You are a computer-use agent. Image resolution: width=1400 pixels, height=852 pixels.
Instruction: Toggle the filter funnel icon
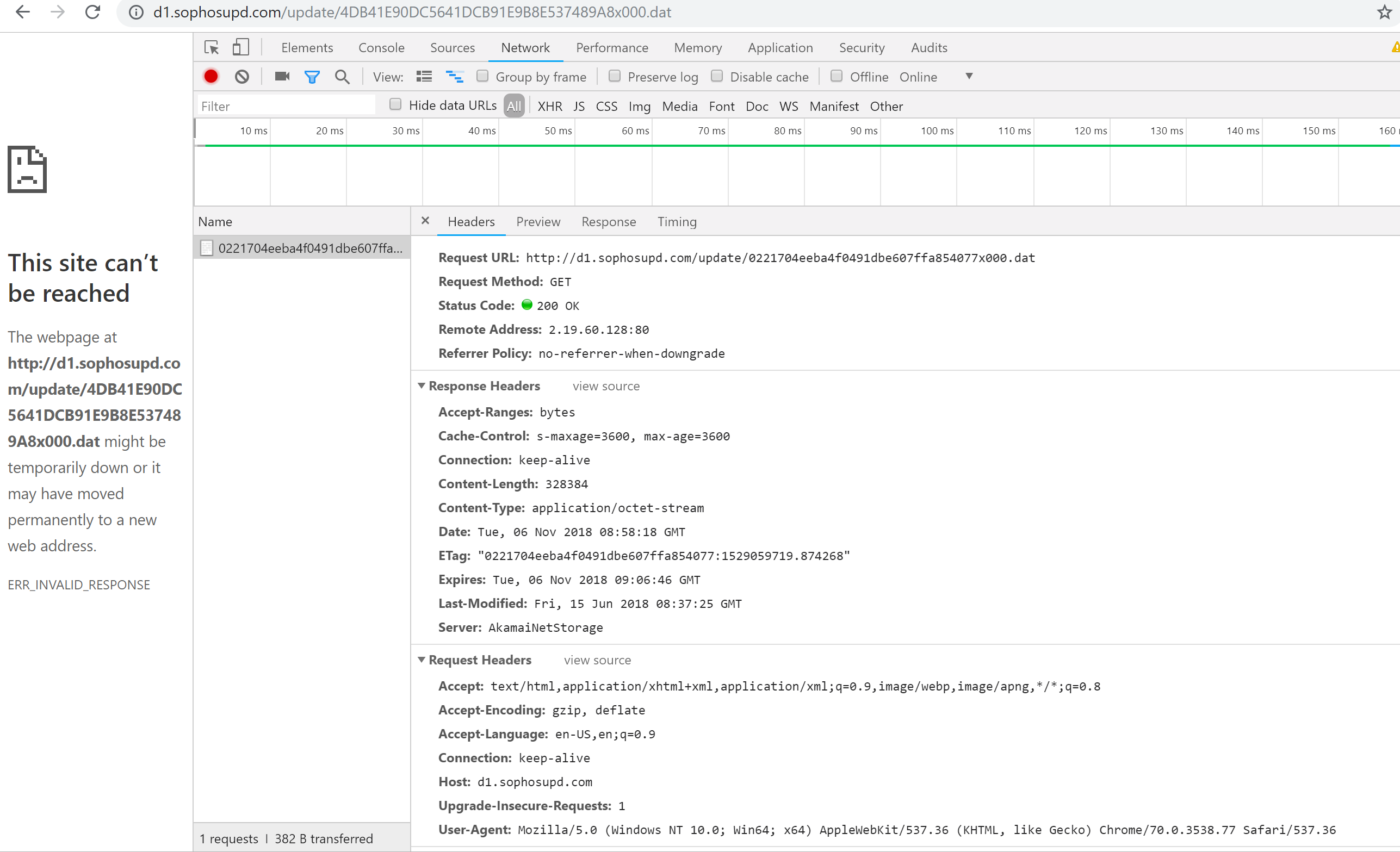[312, 77]
